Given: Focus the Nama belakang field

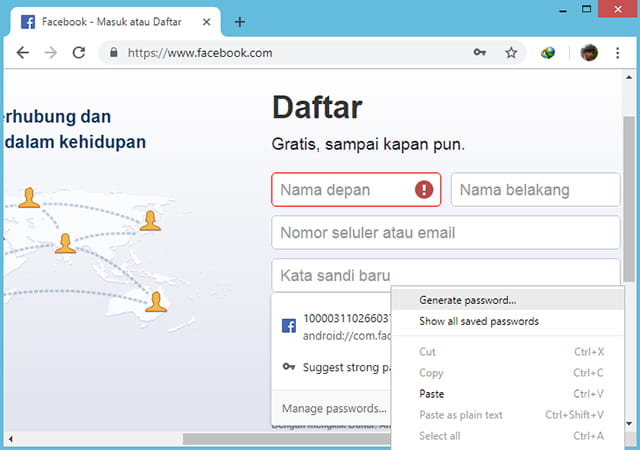Looking at the screenshot, I should (x=535, y=189).
